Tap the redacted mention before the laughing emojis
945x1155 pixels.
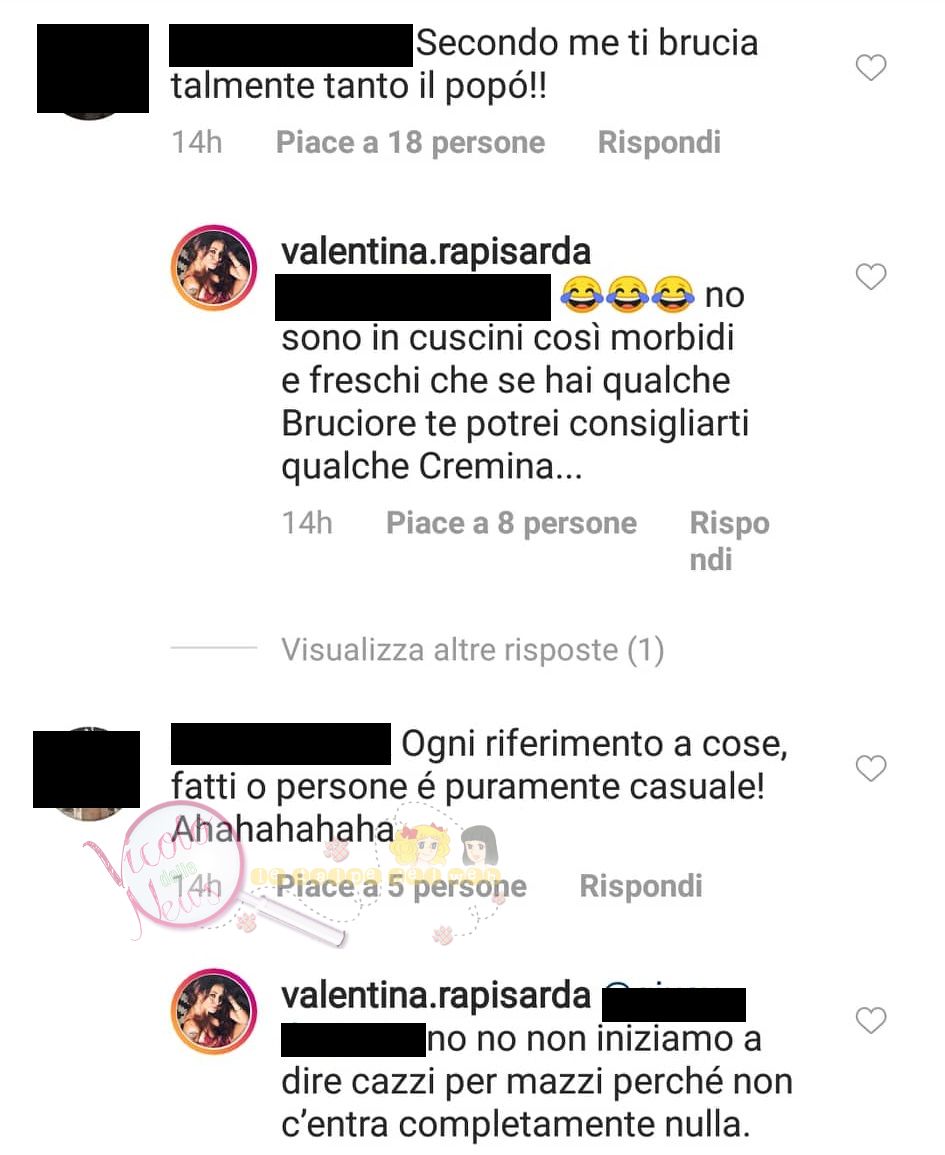coord(412,297)
